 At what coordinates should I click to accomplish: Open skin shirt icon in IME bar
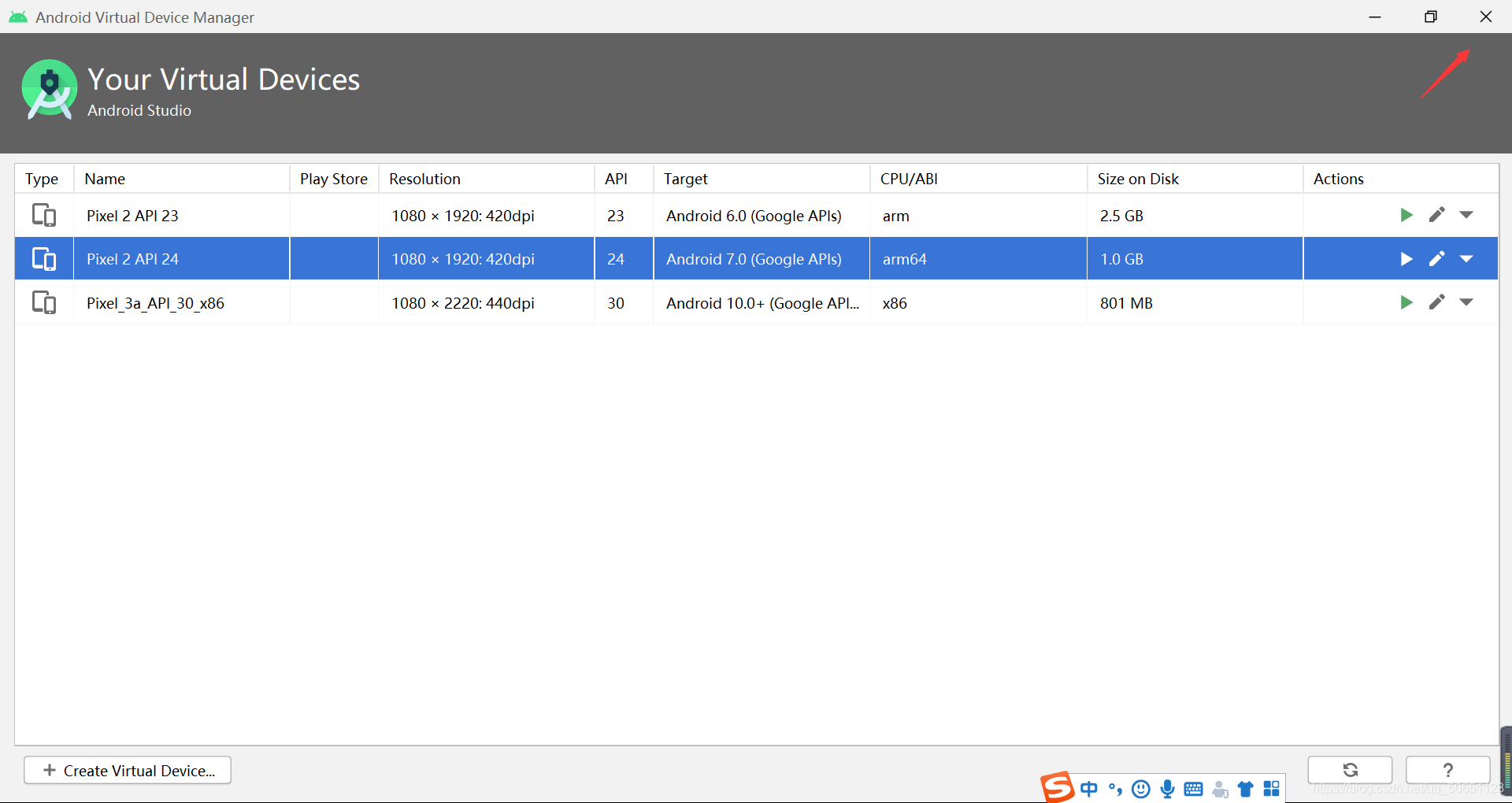point(1246,789)
